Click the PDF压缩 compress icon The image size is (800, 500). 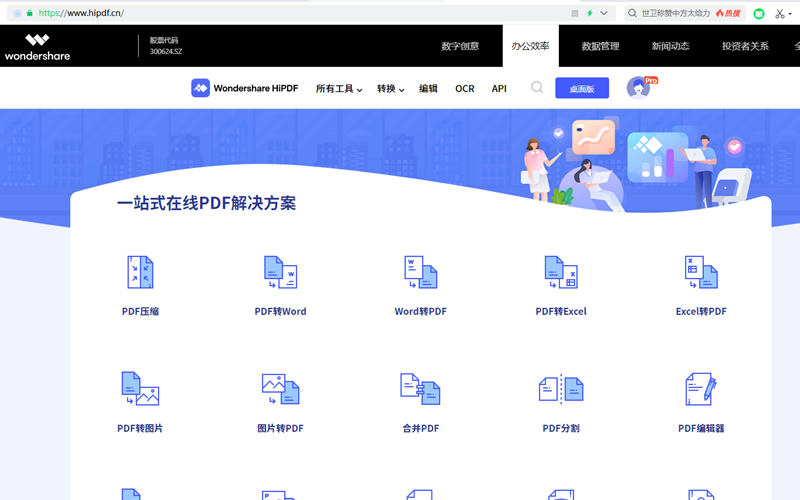point(140,272)
